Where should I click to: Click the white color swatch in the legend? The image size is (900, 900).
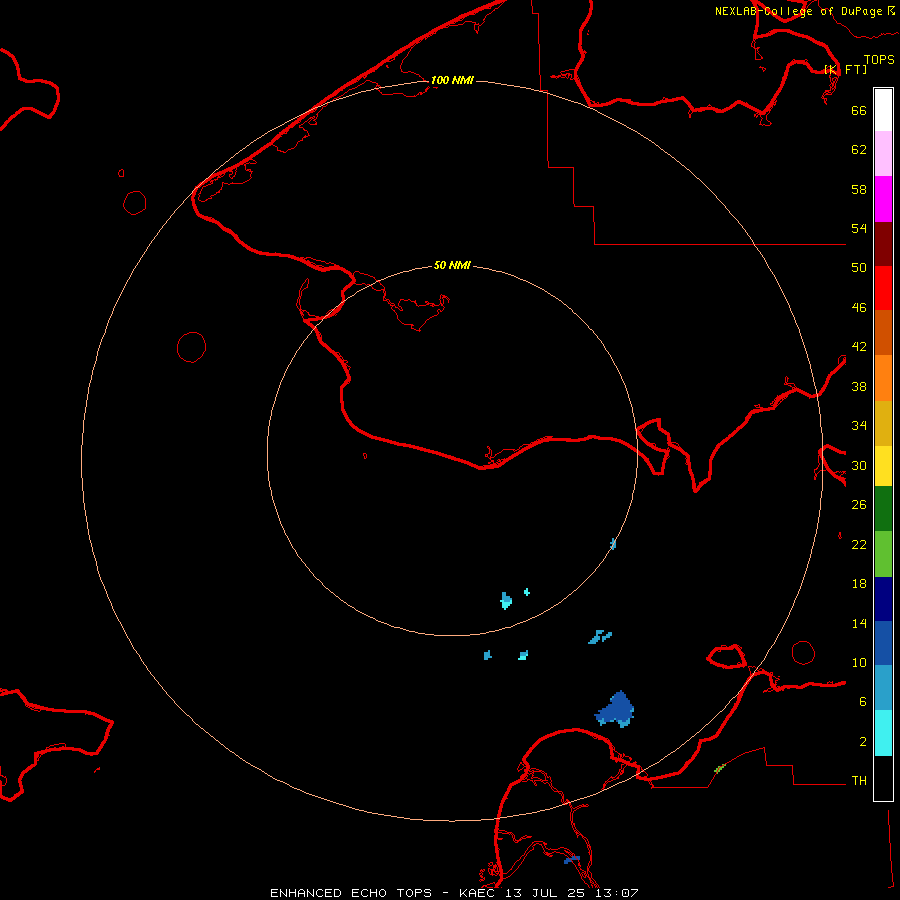883,110
